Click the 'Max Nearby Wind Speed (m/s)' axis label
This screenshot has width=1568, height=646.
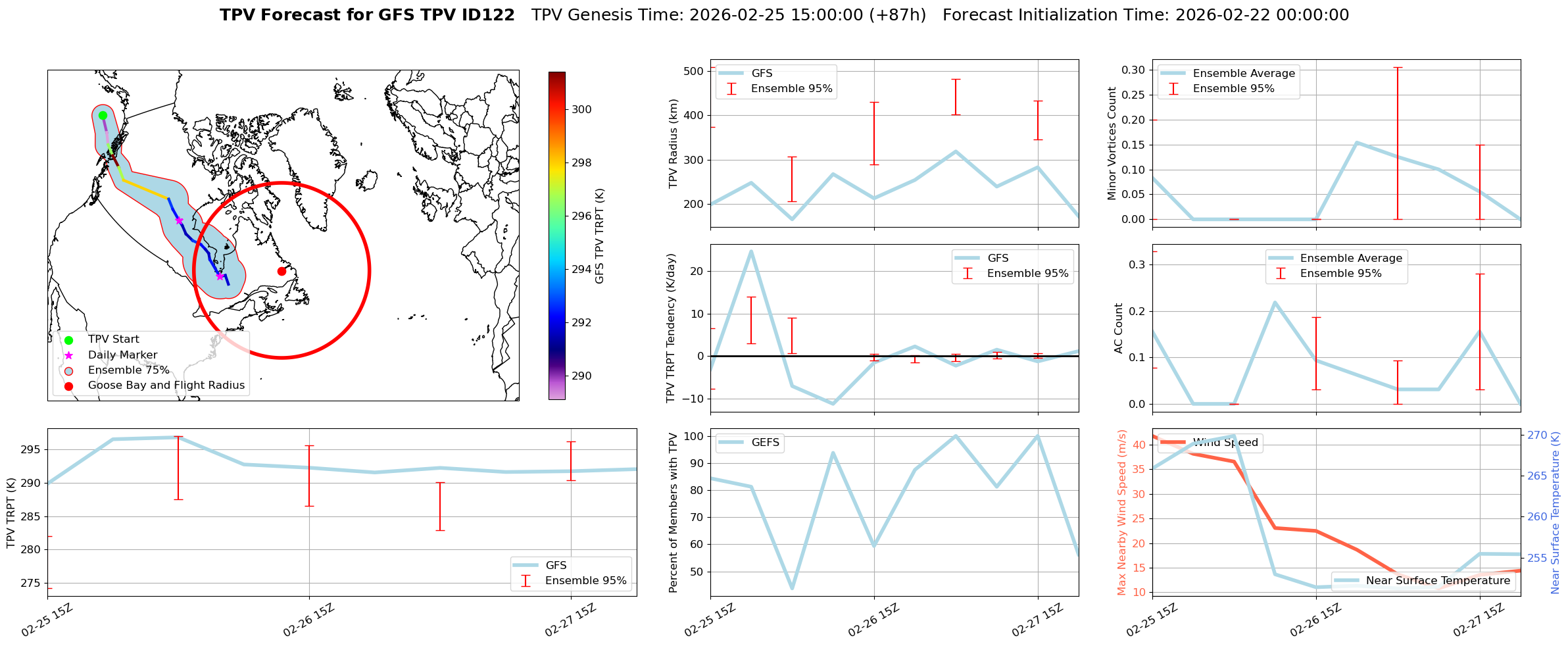(x=1122, y=512)
